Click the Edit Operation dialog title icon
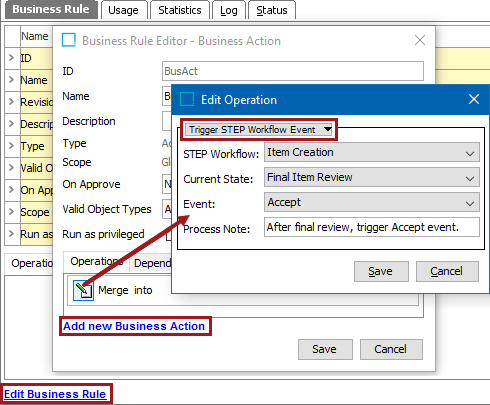This screenshot has height=405, width=490. click(x=187, y=99)
